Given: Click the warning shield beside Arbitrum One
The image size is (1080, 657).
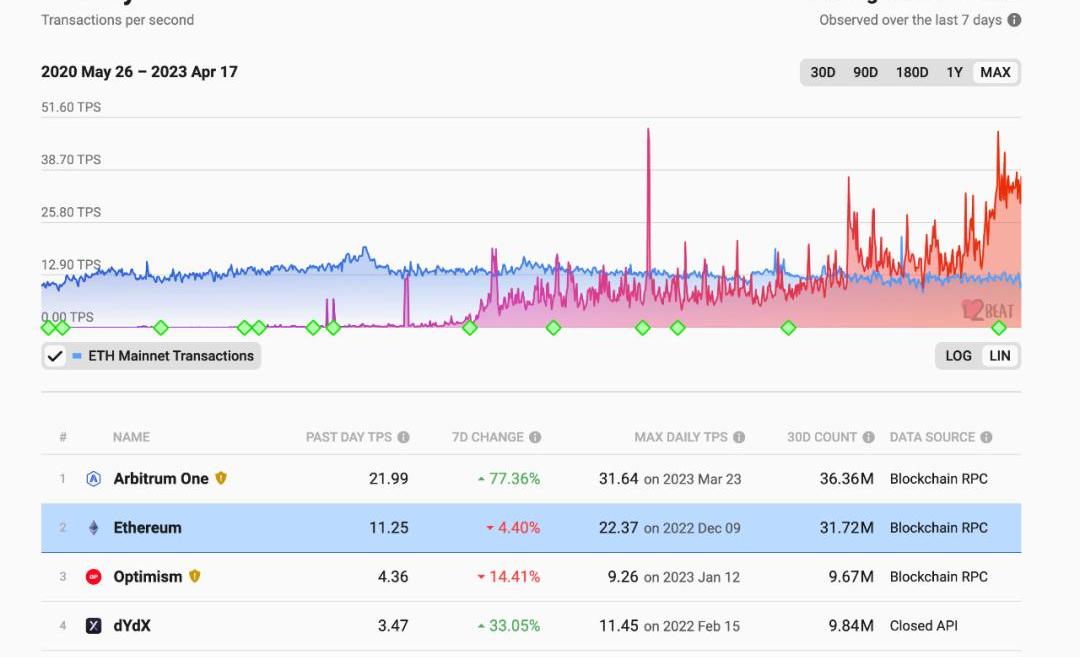Looking at the screenshot, I should click(x=221, y=478).
